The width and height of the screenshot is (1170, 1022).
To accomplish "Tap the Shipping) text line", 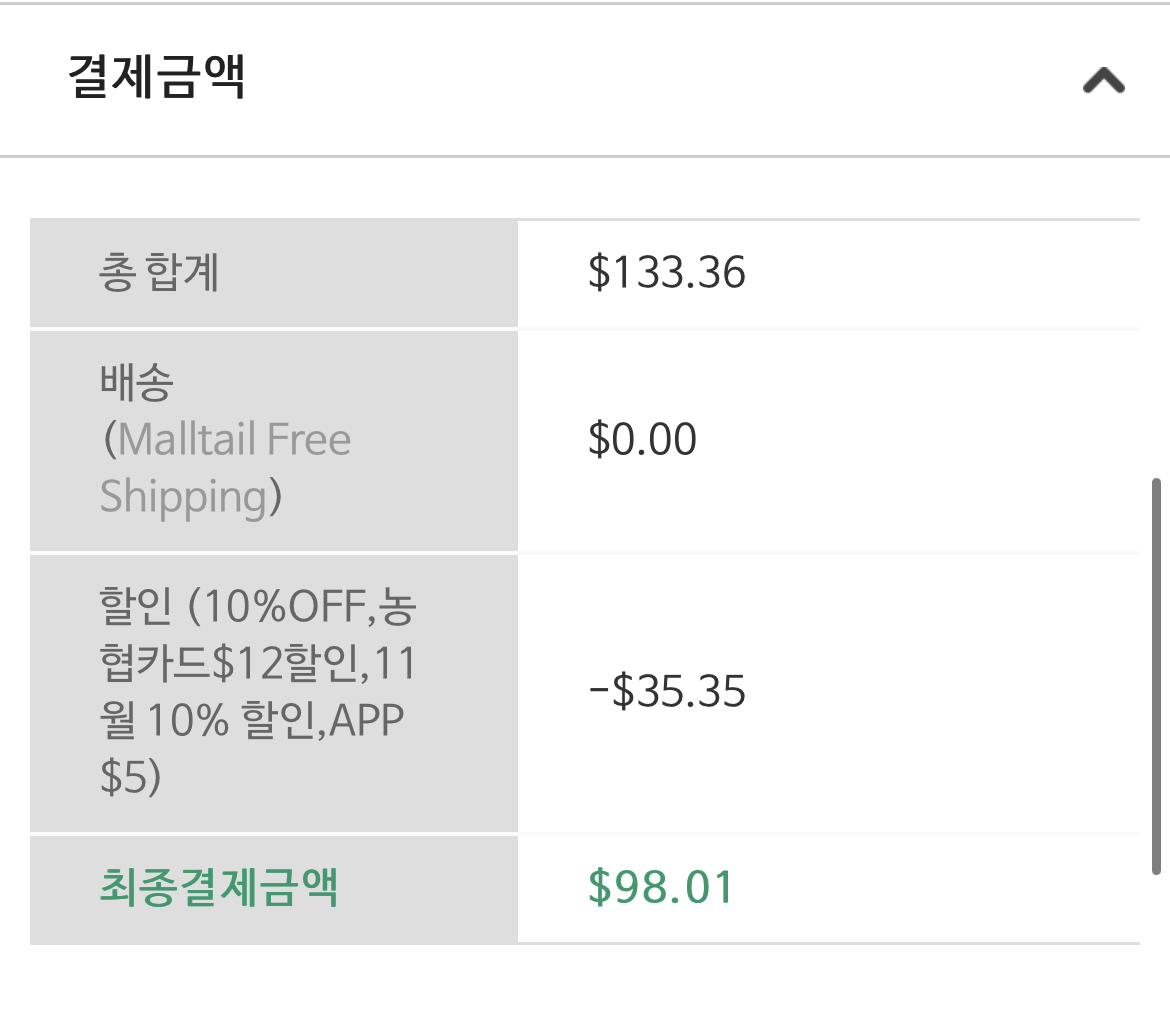I will click(x=191, y=498).
